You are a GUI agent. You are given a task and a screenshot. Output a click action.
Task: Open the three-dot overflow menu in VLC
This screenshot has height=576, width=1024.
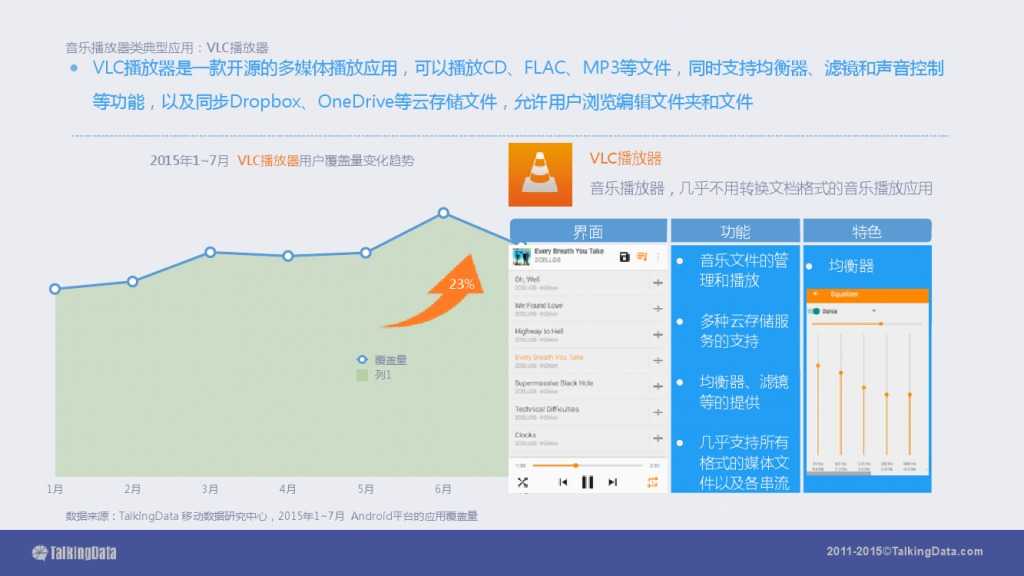click(x=659, y=257)
